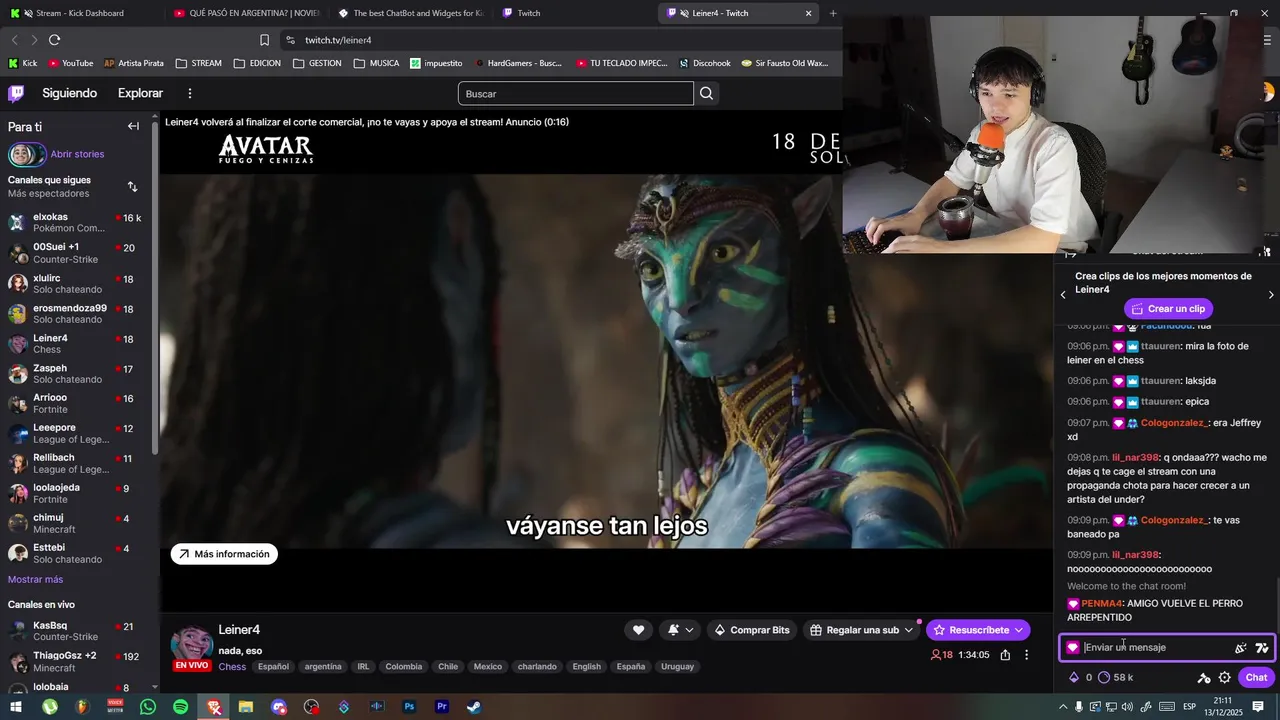
Task: Expand the list with Mostrar más
Action: point(35,580)
